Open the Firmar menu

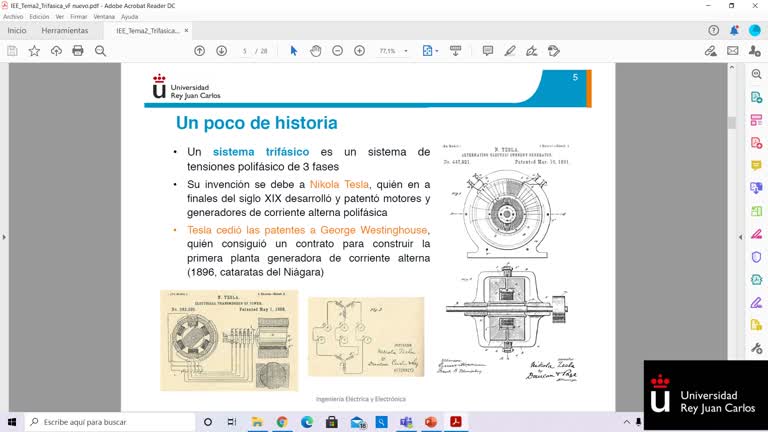point(78,17)
